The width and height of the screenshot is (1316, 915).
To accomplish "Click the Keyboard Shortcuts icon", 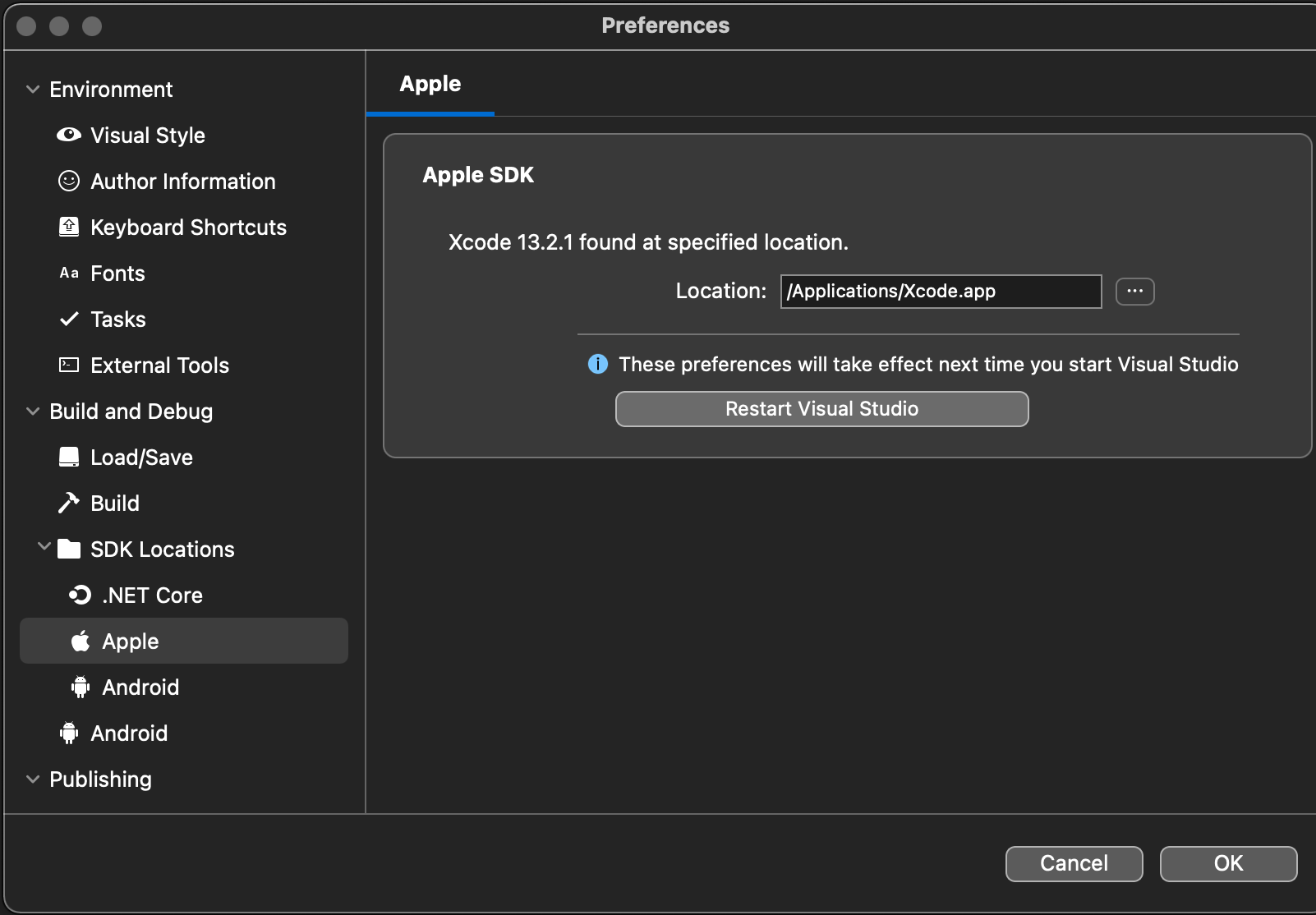I will pyautogui.click(x=69, y=227).
